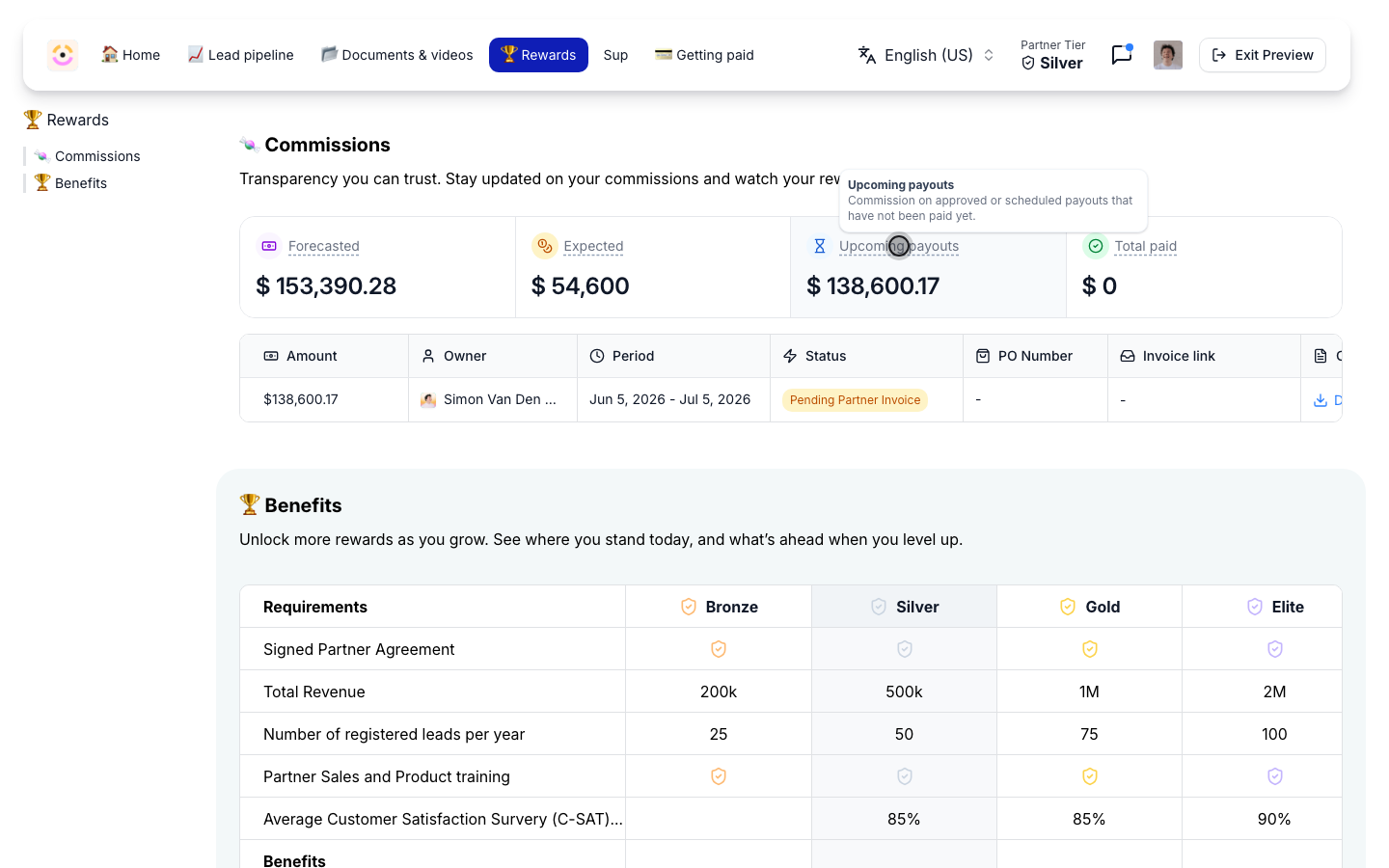The width and height of the screenshot is (1389, 868).
Task: Click Gold shield for Signed Partner Agreement
Action: [x=1090, y=649]
